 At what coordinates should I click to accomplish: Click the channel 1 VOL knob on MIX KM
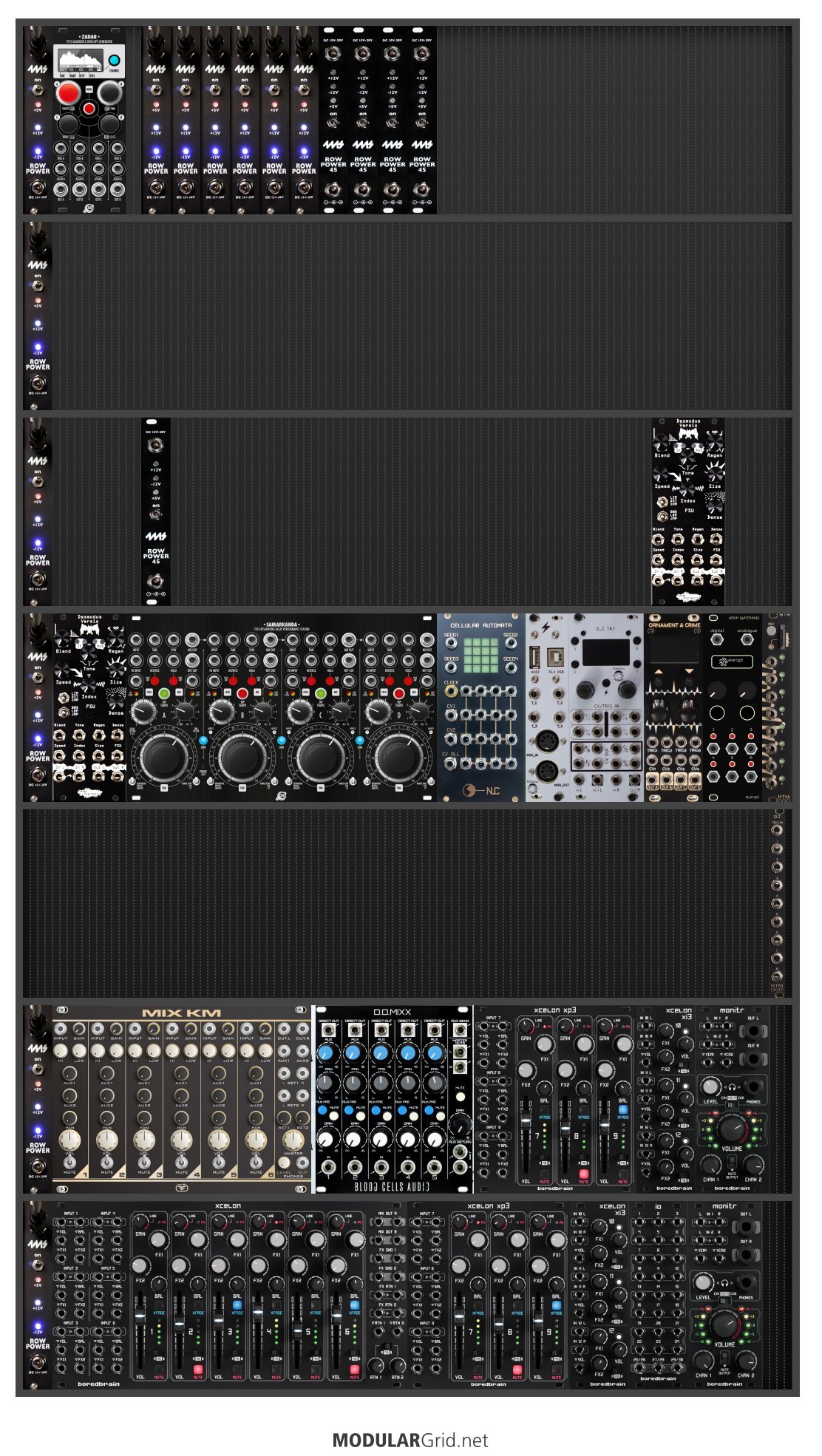tap(69, 1140)
